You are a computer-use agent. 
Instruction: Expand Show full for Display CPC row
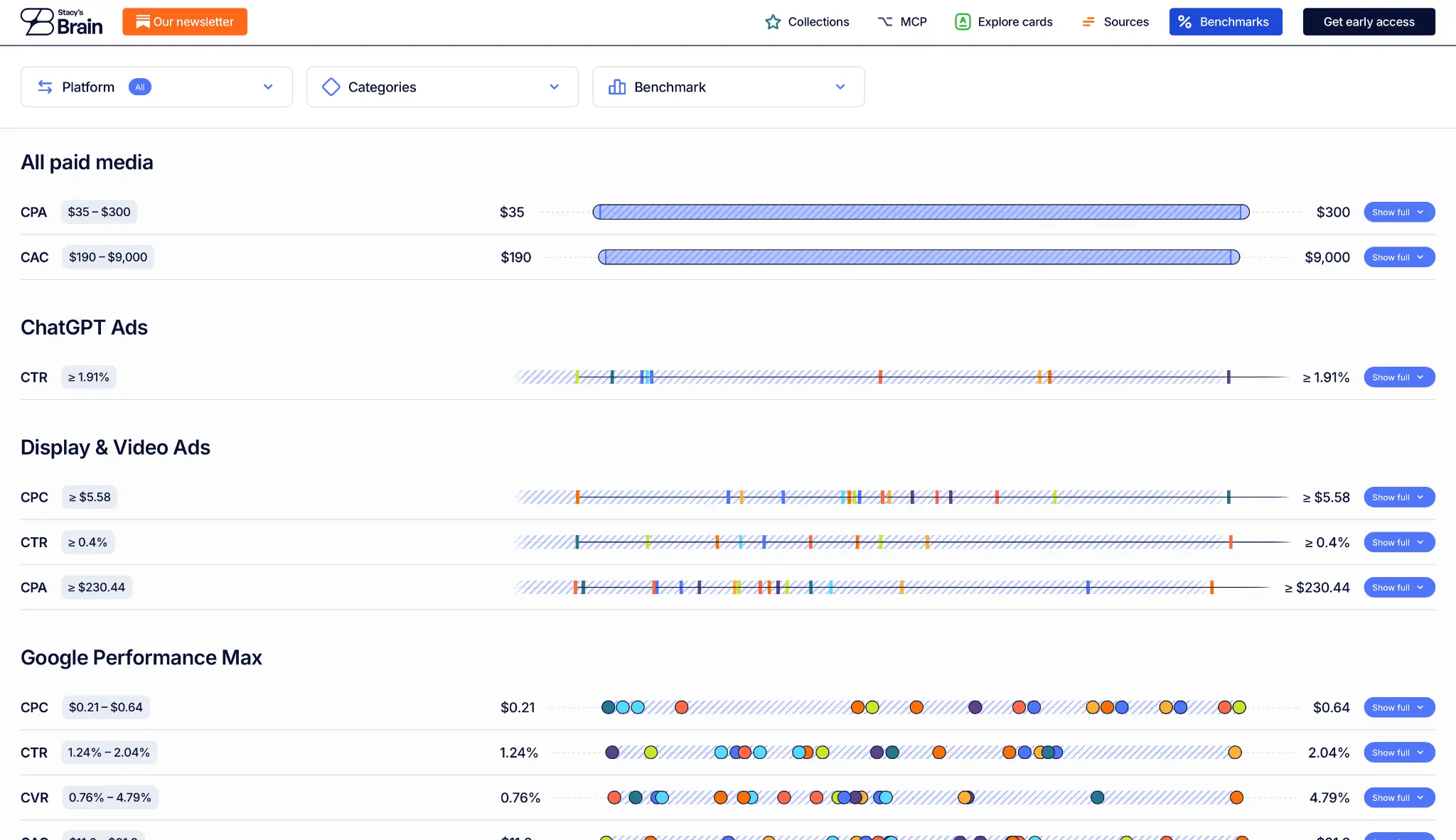tap(1399, 497)
